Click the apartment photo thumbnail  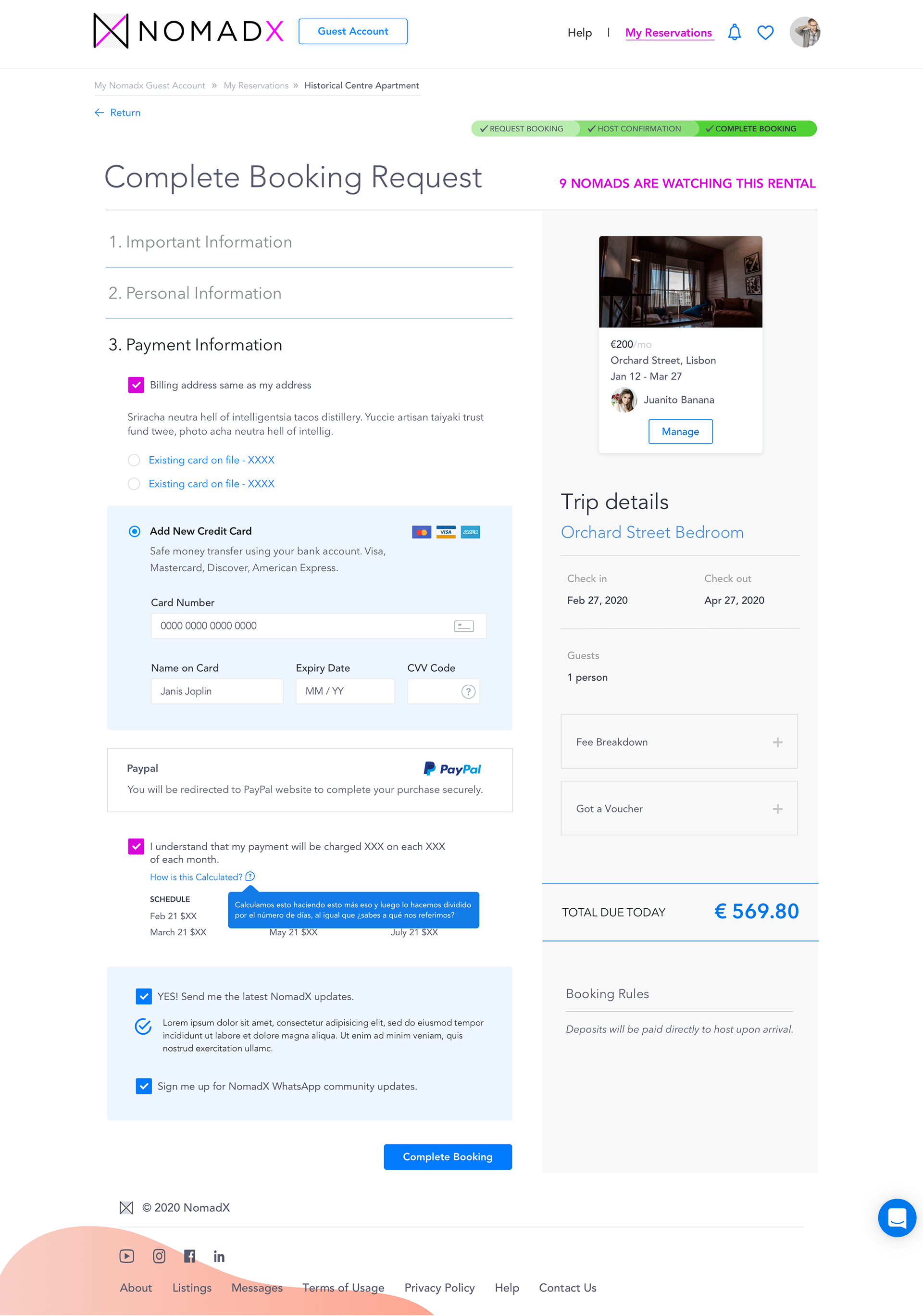point(680,281)
